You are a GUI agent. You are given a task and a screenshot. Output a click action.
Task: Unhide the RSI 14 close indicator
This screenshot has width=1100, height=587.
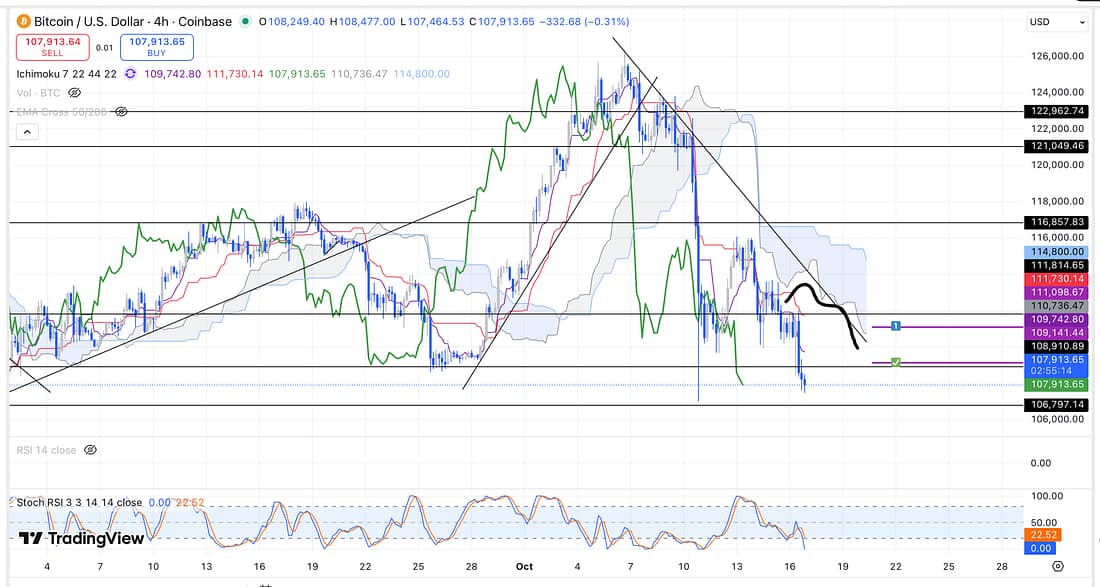90,450
